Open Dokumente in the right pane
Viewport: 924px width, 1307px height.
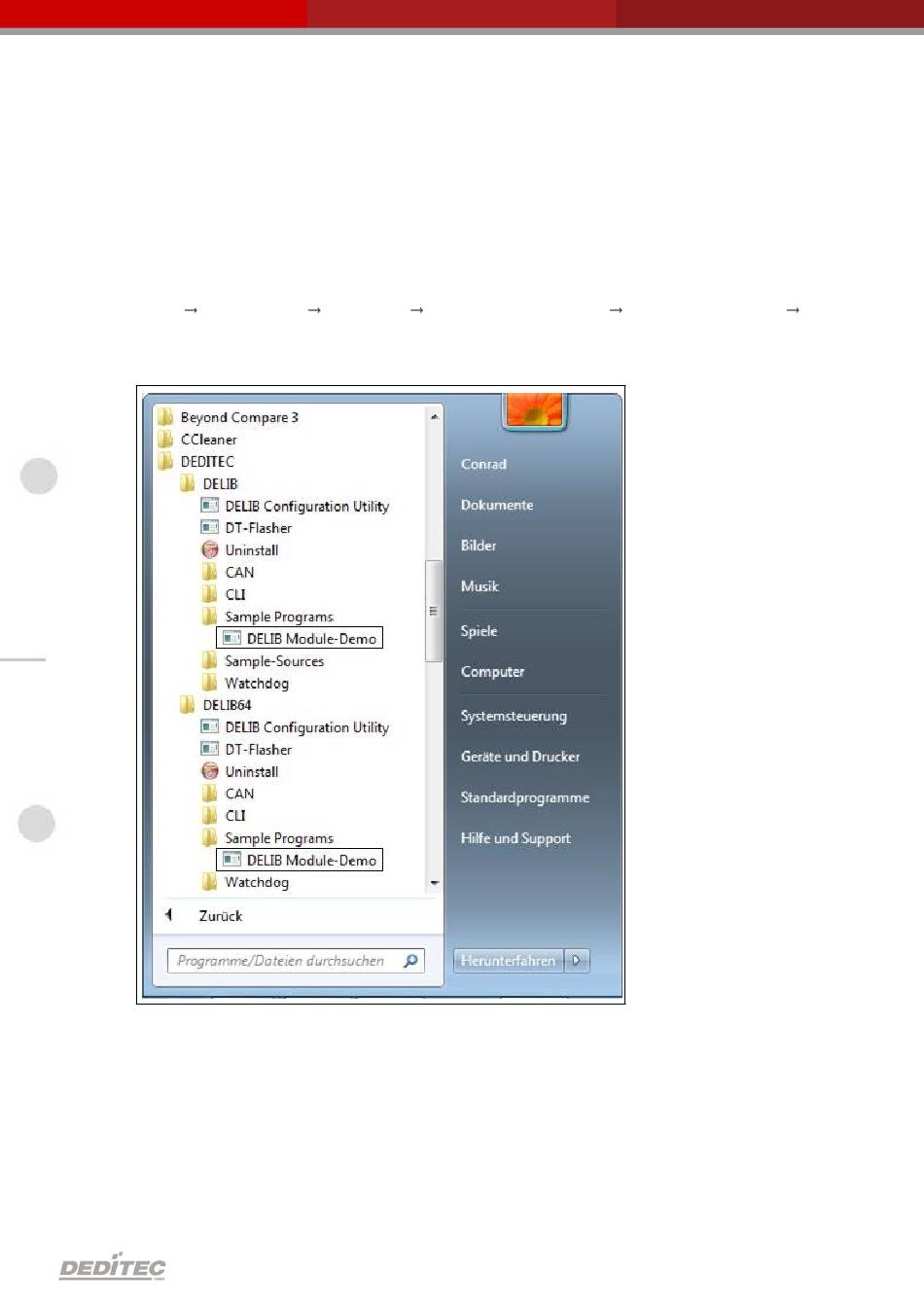(497, 505)
